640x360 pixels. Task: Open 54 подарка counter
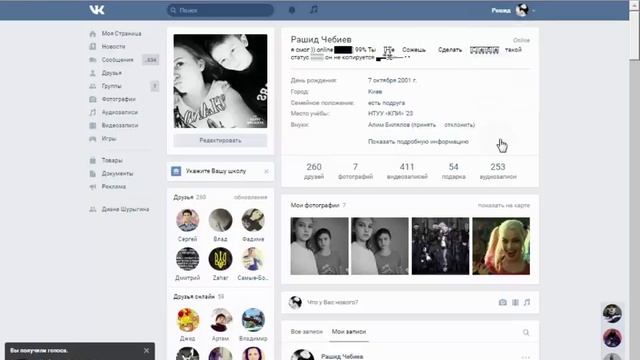pyautogui.click(x=453, y=171)
